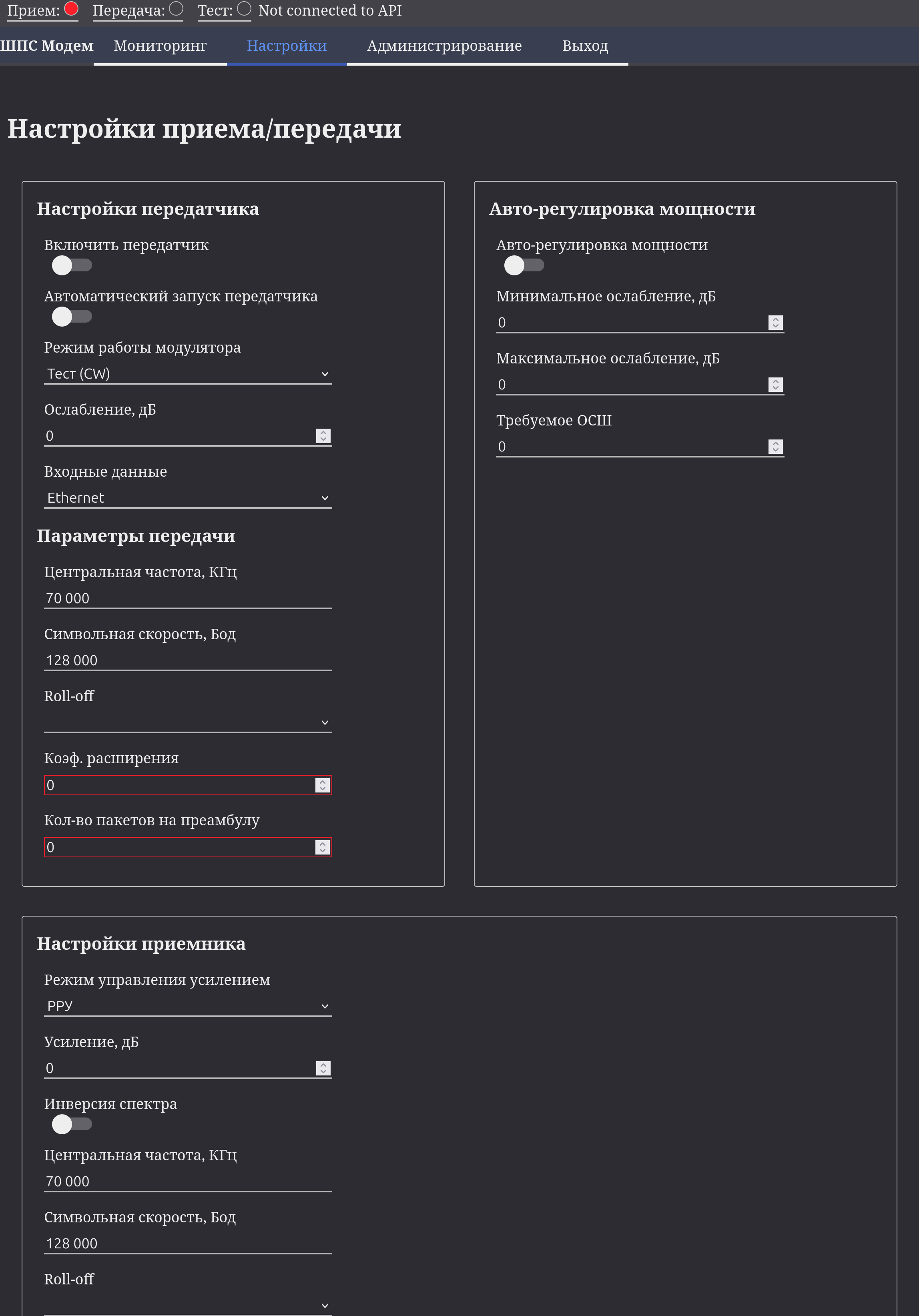
Task: Switch to the Мониторинг tab
Action: [160, 46]
